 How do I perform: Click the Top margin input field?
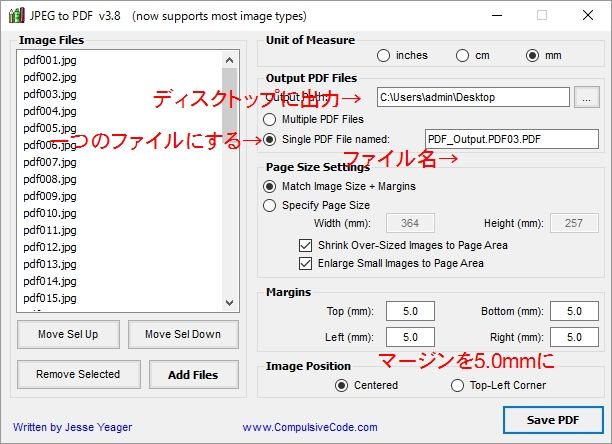coord(410,313)
